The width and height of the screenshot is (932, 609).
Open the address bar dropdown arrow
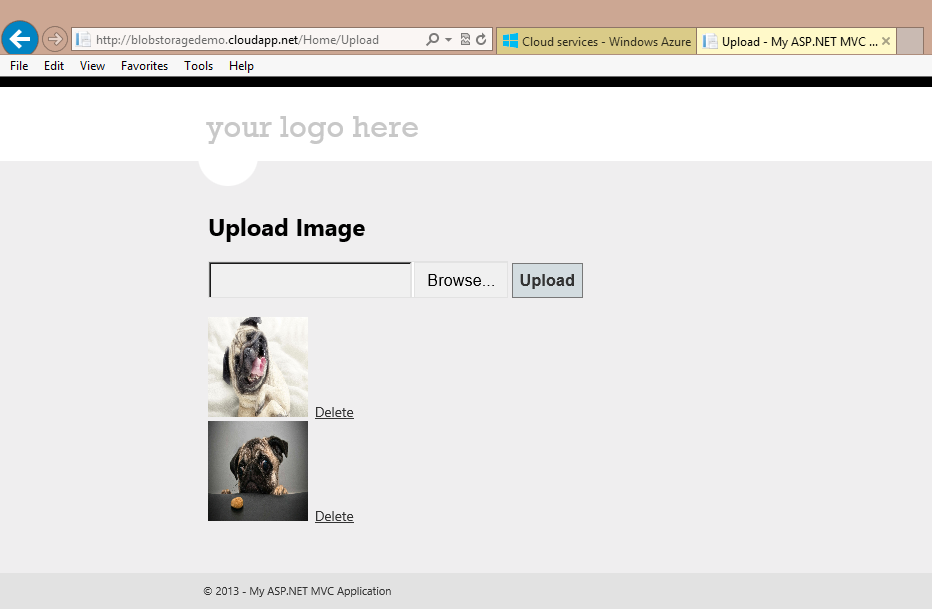coord(449,40)
